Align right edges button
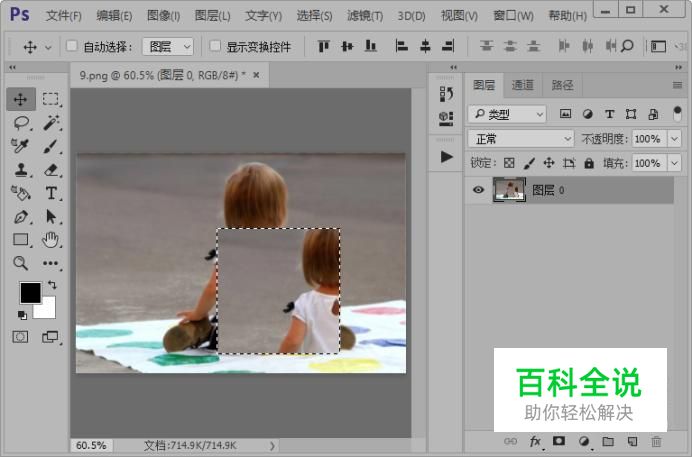This screenshot has height=457, width=692. 448,46
